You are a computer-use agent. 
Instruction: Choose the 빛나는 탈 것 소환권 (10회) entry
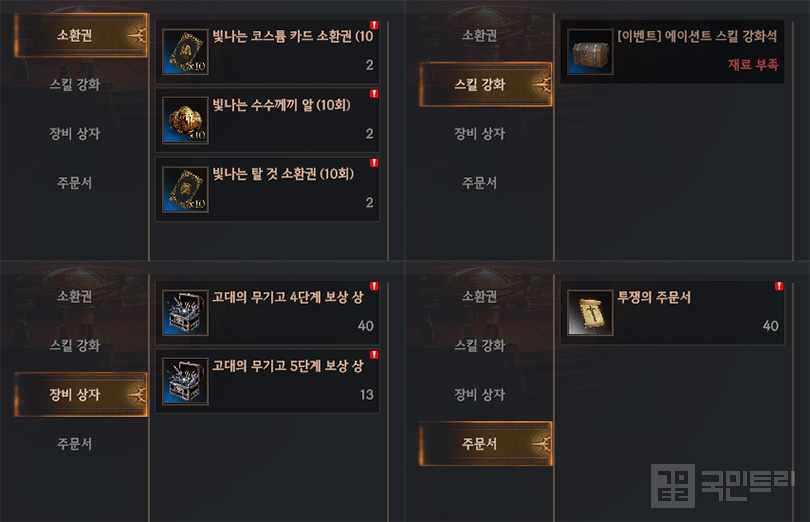coord(268,189)
